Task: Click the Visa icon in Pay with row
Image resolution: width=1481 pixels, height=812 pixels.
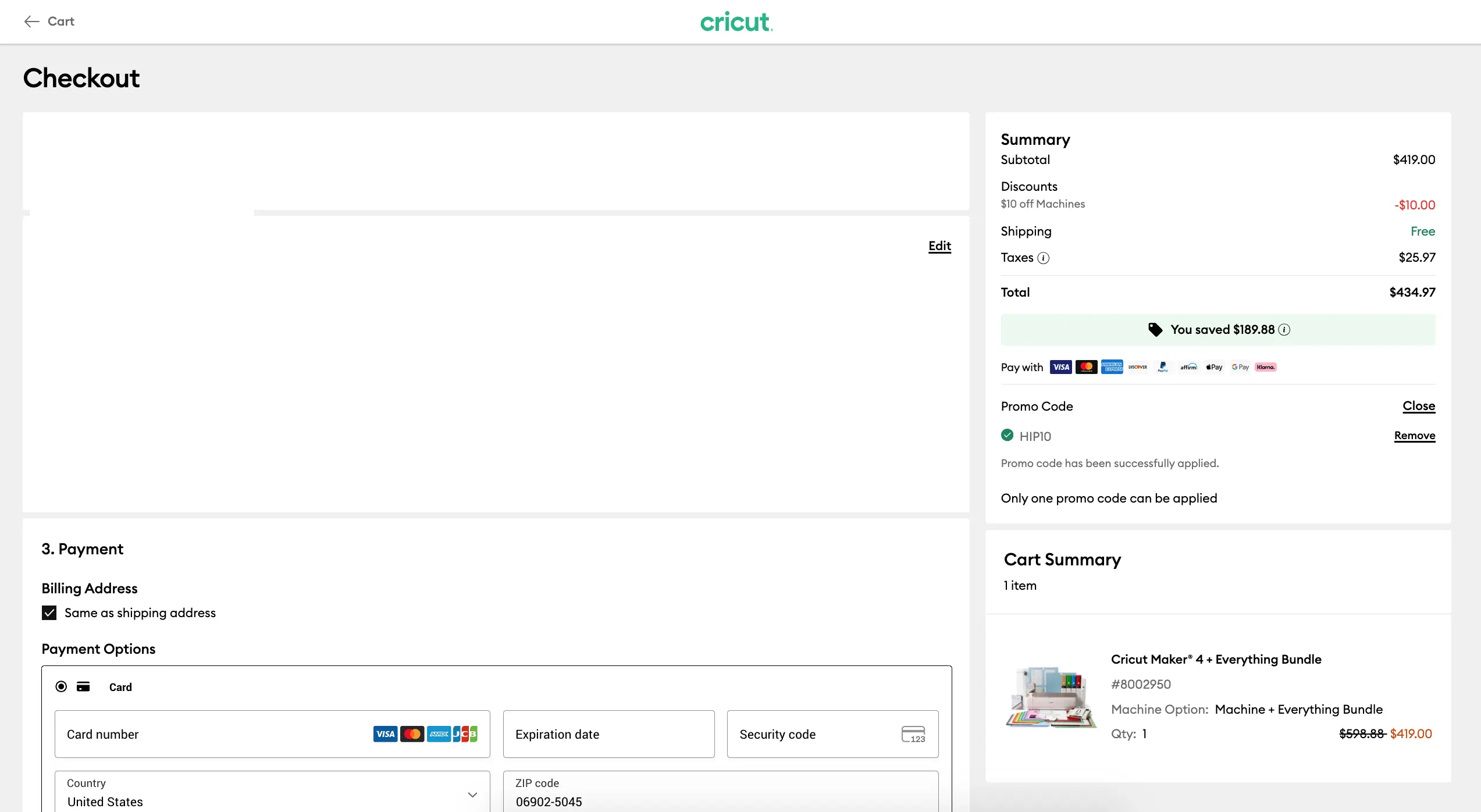Action: coord(1060,367)
